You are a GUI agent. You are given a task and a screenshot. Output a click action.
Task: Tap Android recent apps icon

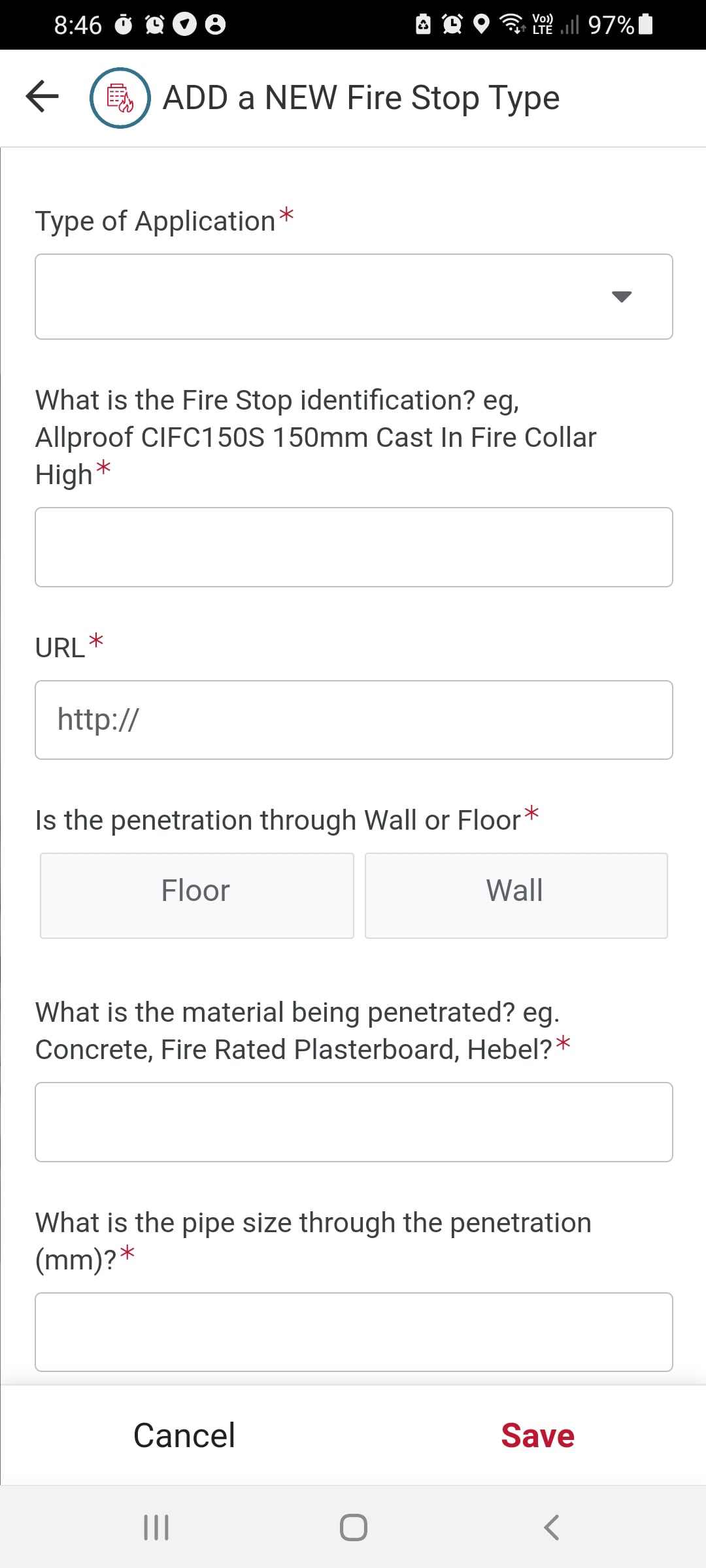(x=156, y=1527)
